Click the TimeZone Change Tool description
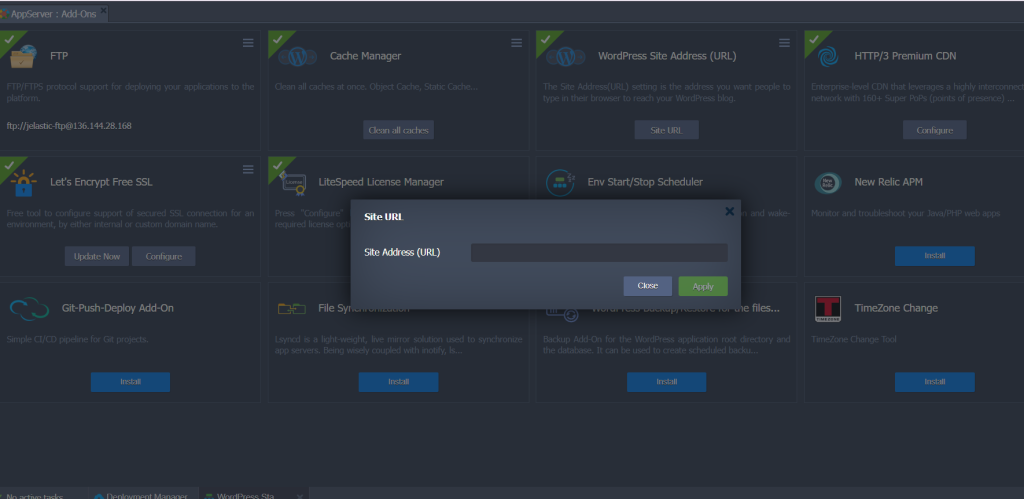The width and height of the screenshot is (1024, 499). coord(854,340)
